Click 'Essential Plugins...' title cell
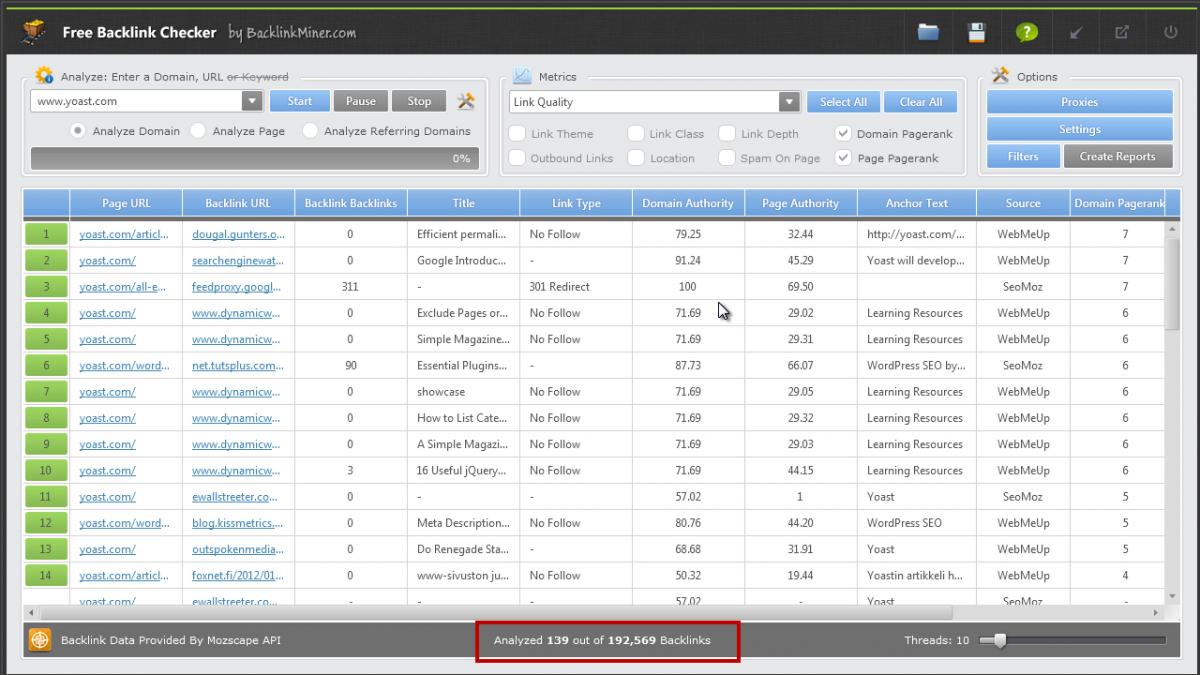Image resolution: width=1200 pixels, height=675 pixels. coord(463,365)
